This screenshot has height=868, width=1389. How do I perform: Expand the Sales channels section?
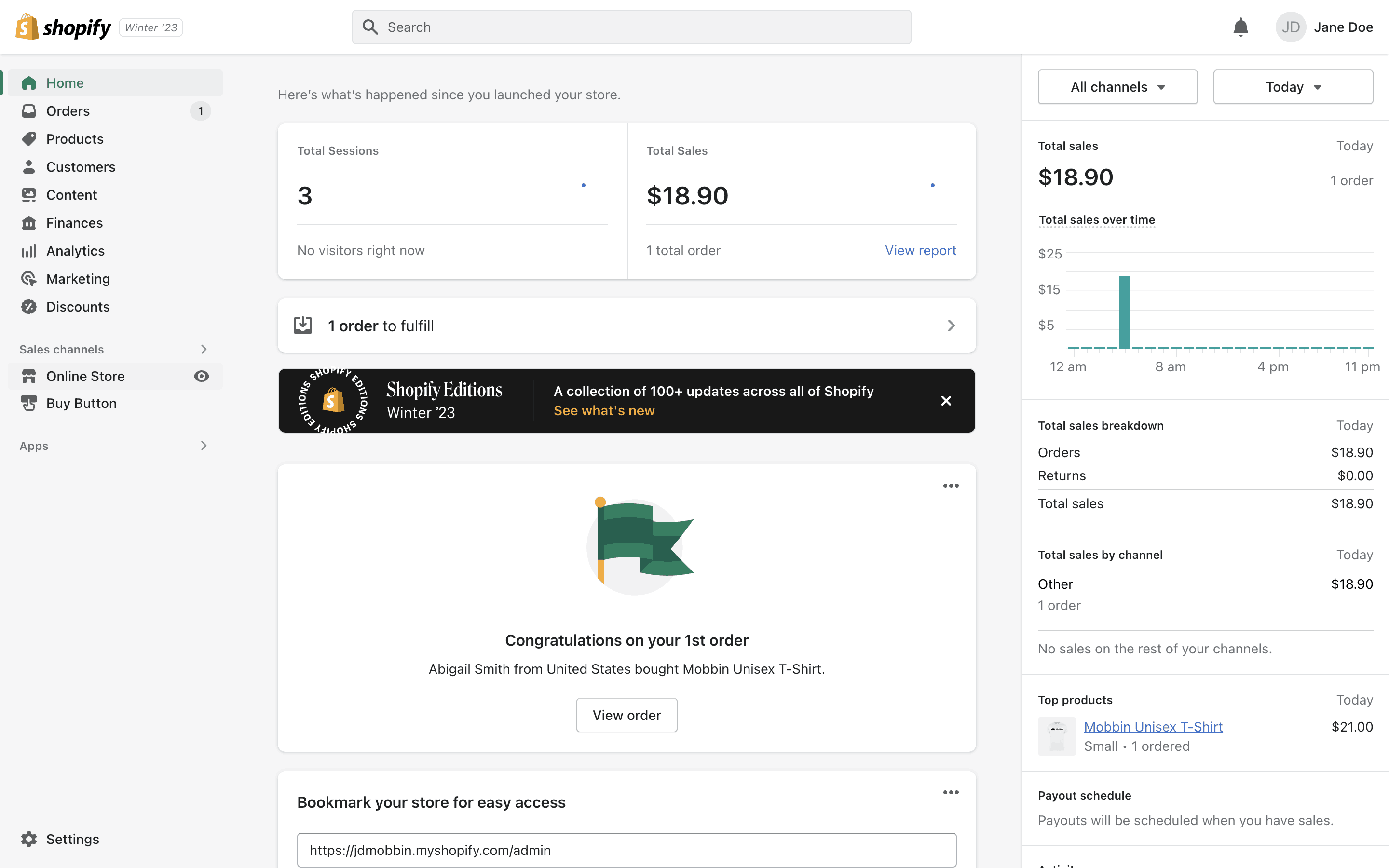click(203, 349)
